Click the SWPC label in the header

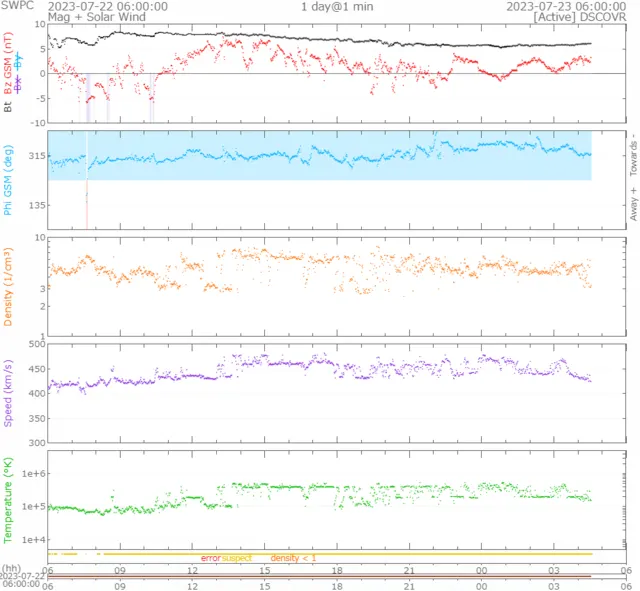pyautogui.click(x=16, y=6)
